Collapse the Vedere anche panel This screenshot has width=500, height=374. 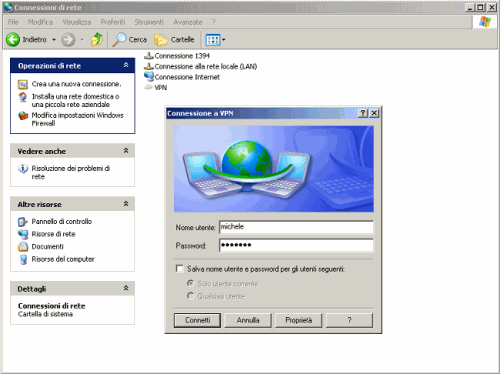coord(126,151)
